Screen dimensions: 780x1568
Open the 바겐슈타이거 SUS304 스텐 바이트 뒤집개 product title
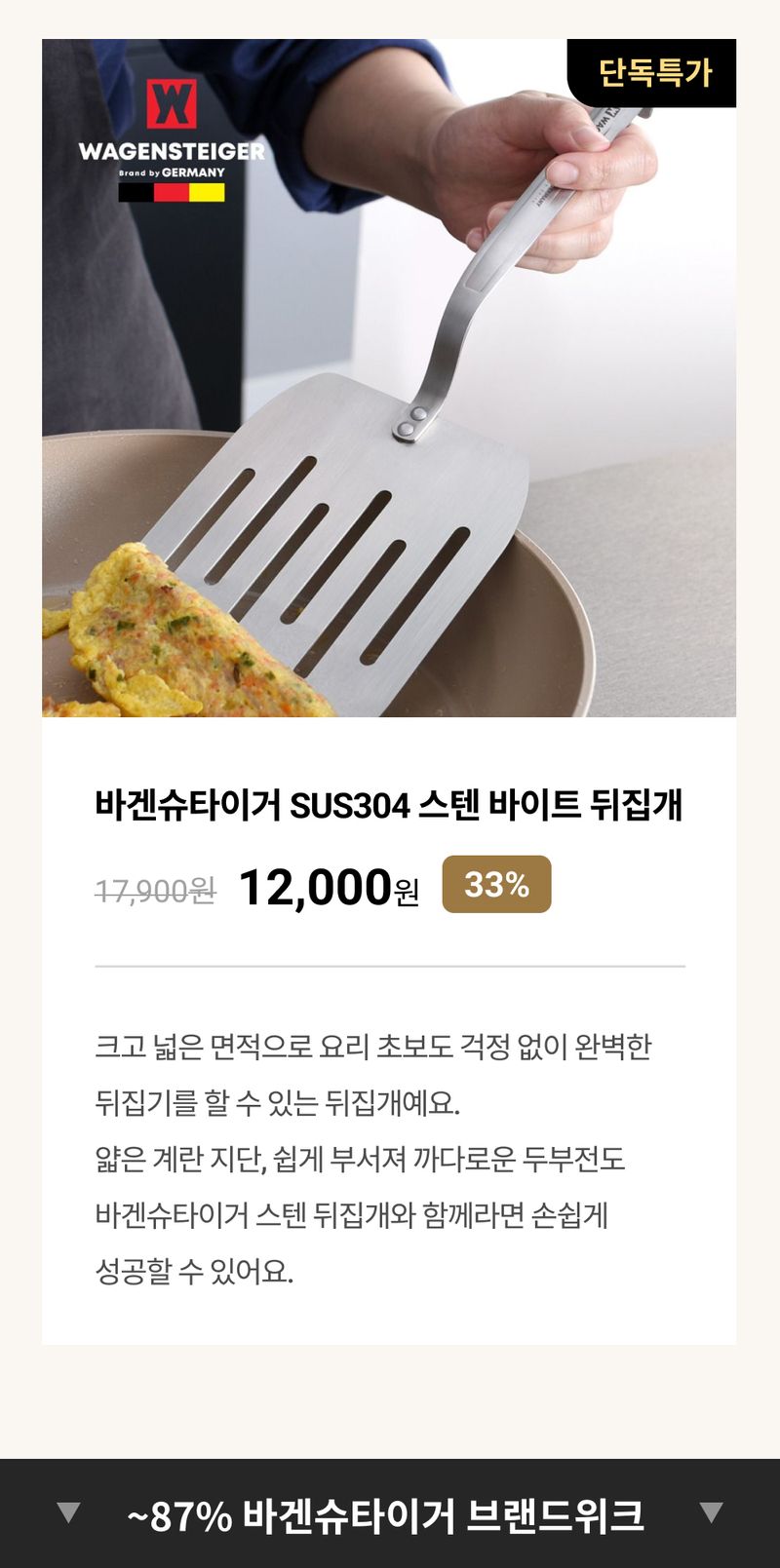pyautogui.click(x=388, y=805)
